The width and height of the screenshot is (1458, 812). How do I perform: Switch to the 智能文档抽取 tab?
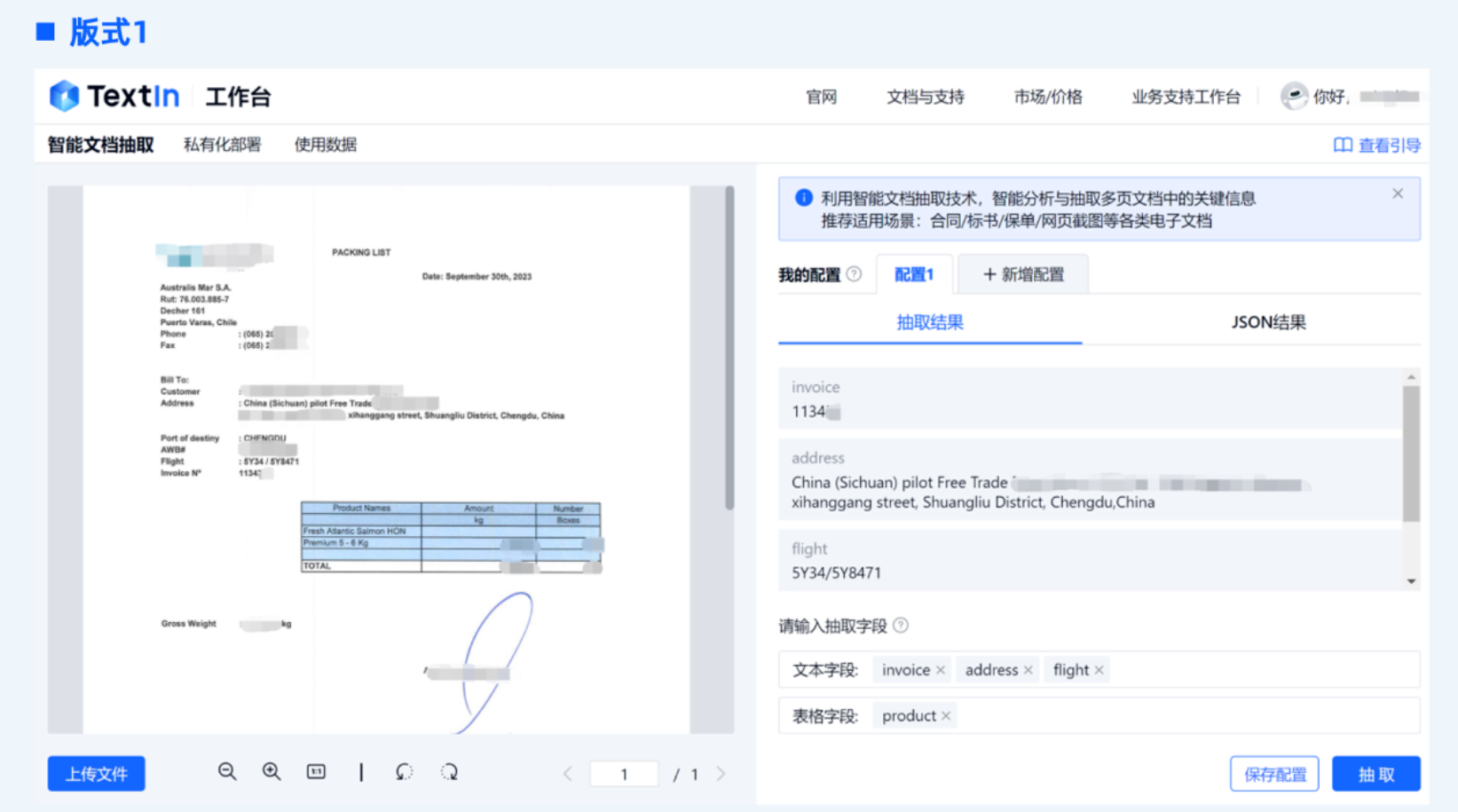click(100, 145)
